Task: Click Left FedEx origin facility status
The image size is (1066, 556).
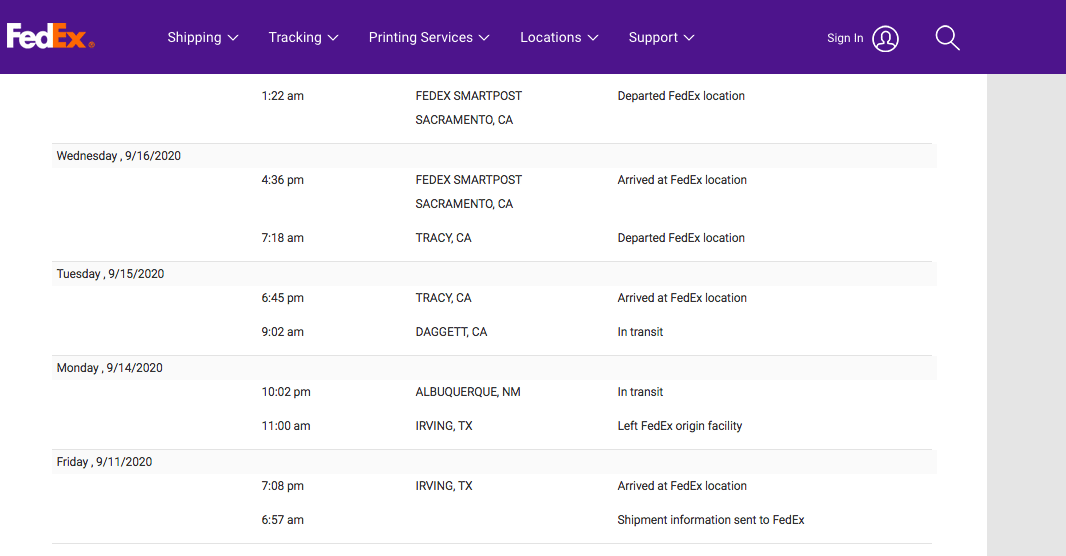Action: coord(680,425)
